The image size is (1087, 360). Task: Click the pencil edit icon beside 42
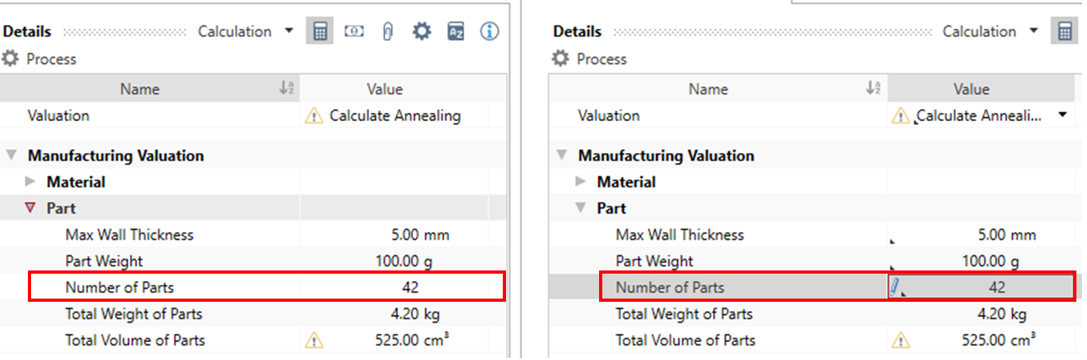click(x=894, y=287)
